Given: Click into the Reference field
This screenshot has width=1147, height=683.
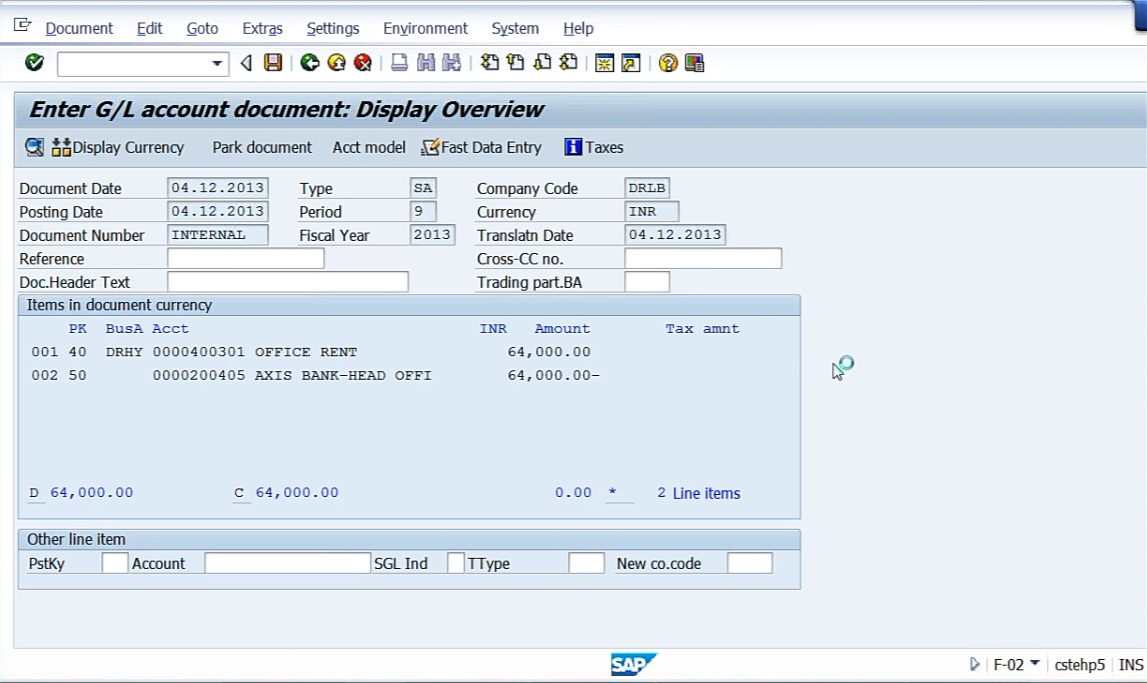Looking at the screenshot, I should (x=246, y=258).
